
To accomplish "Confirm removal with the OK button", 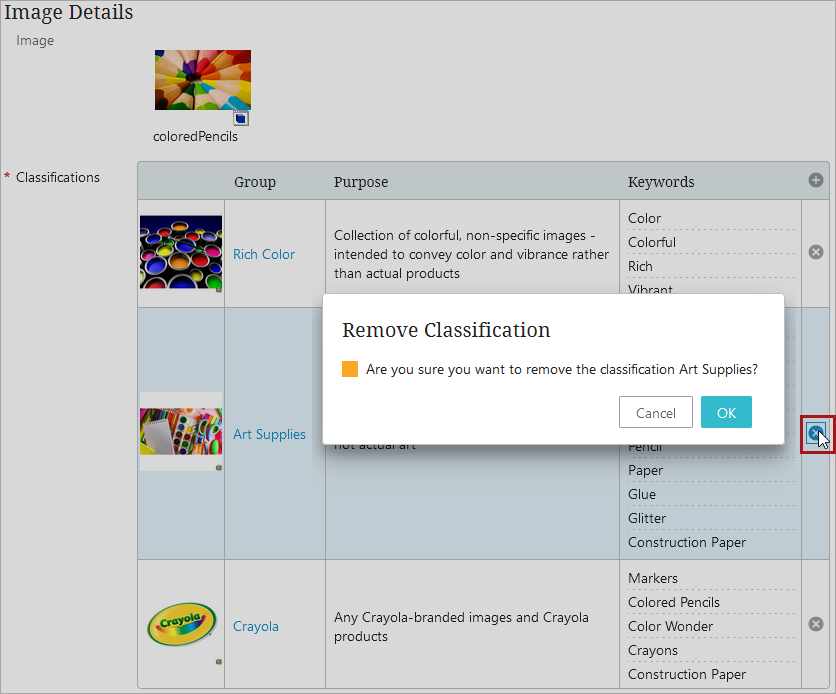I will pos(726,412).
